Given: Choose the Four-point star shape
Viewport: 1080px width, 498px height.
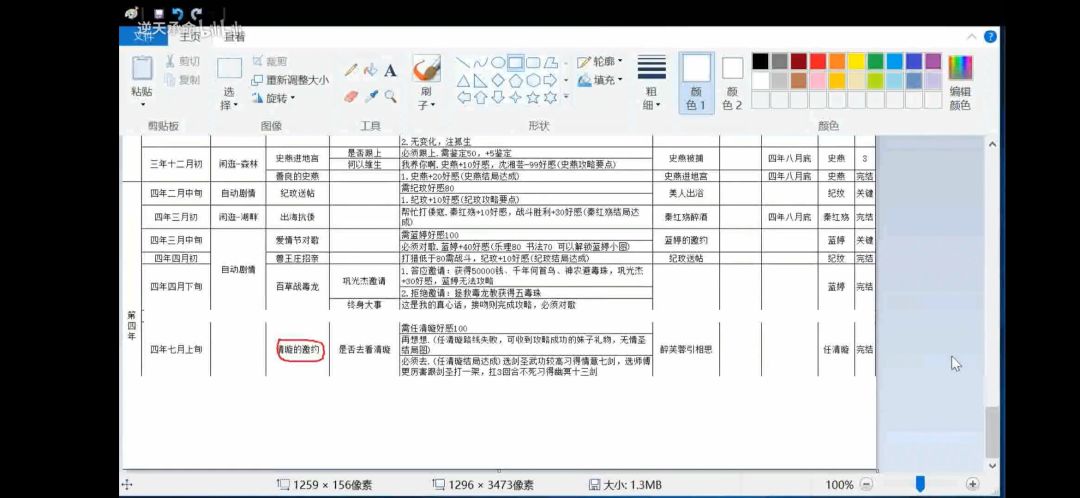Looking at the screenshot, I should point(515,98).
